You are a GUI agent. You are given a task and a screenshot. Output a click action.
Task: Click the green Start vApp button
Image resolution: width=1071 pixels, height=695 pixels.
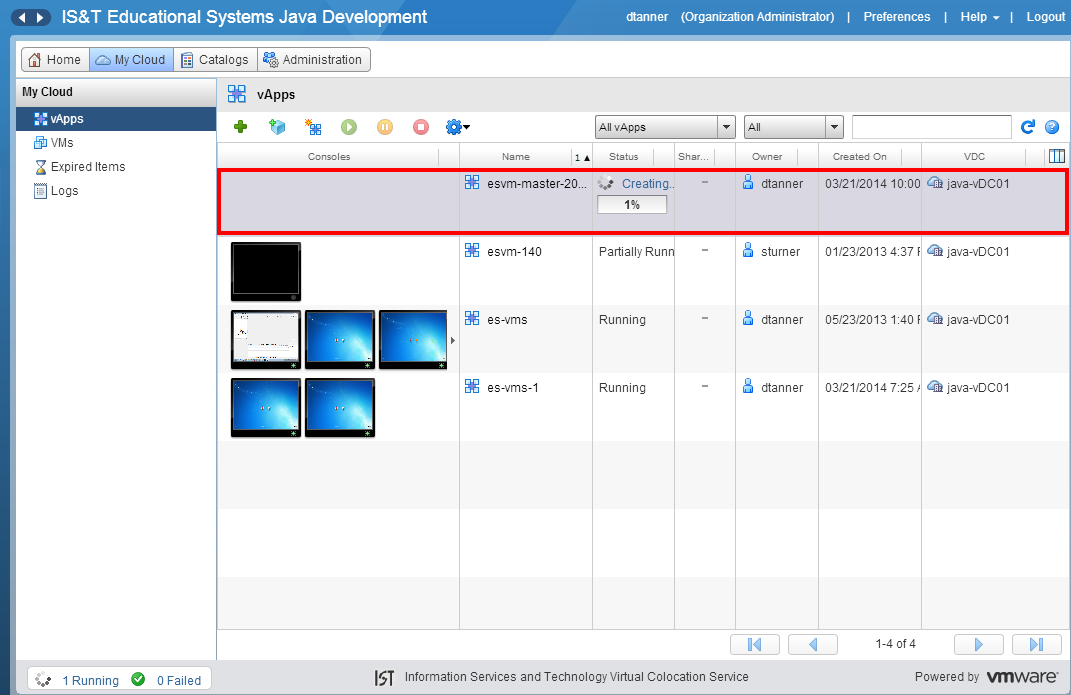pos(349,127)
